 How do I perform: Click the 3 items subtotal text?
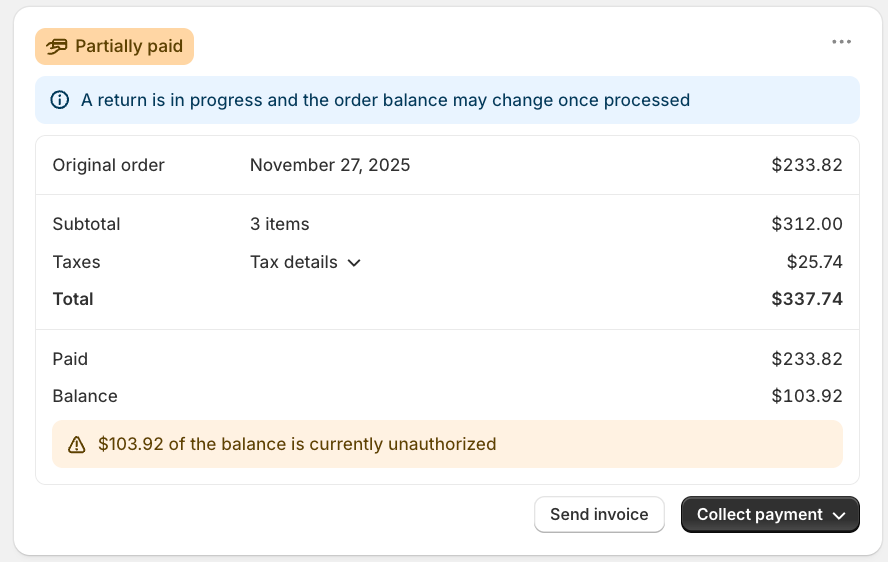[279, 224]
